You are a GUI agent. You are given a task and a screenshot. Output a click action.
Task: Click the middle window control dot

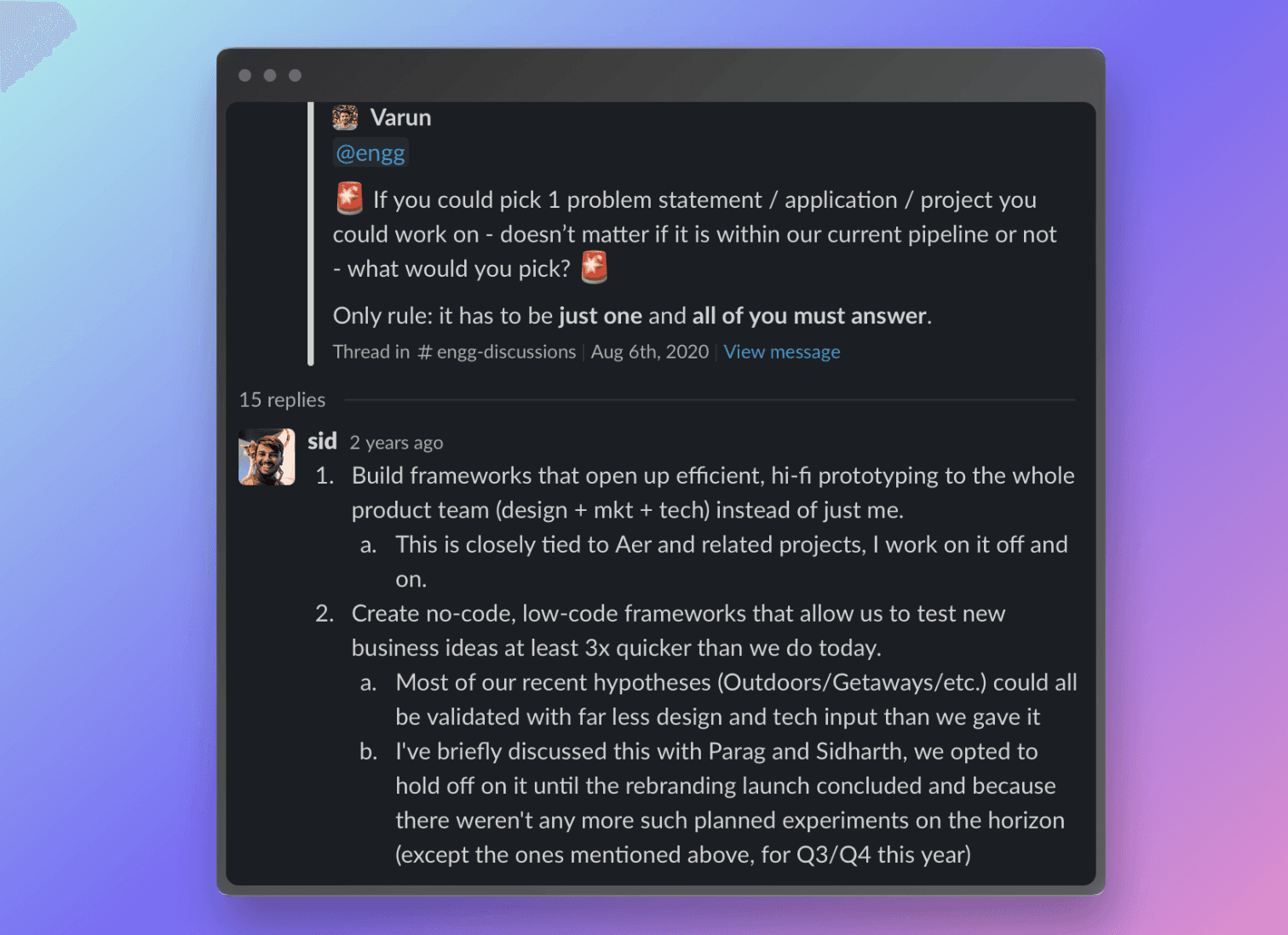point(270,76)
